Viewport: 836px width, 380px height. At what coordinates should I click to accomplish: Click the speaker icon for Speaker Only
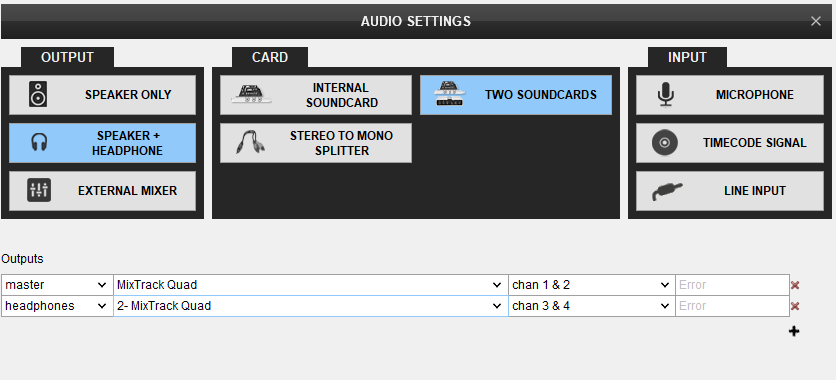tap(38, 95)
